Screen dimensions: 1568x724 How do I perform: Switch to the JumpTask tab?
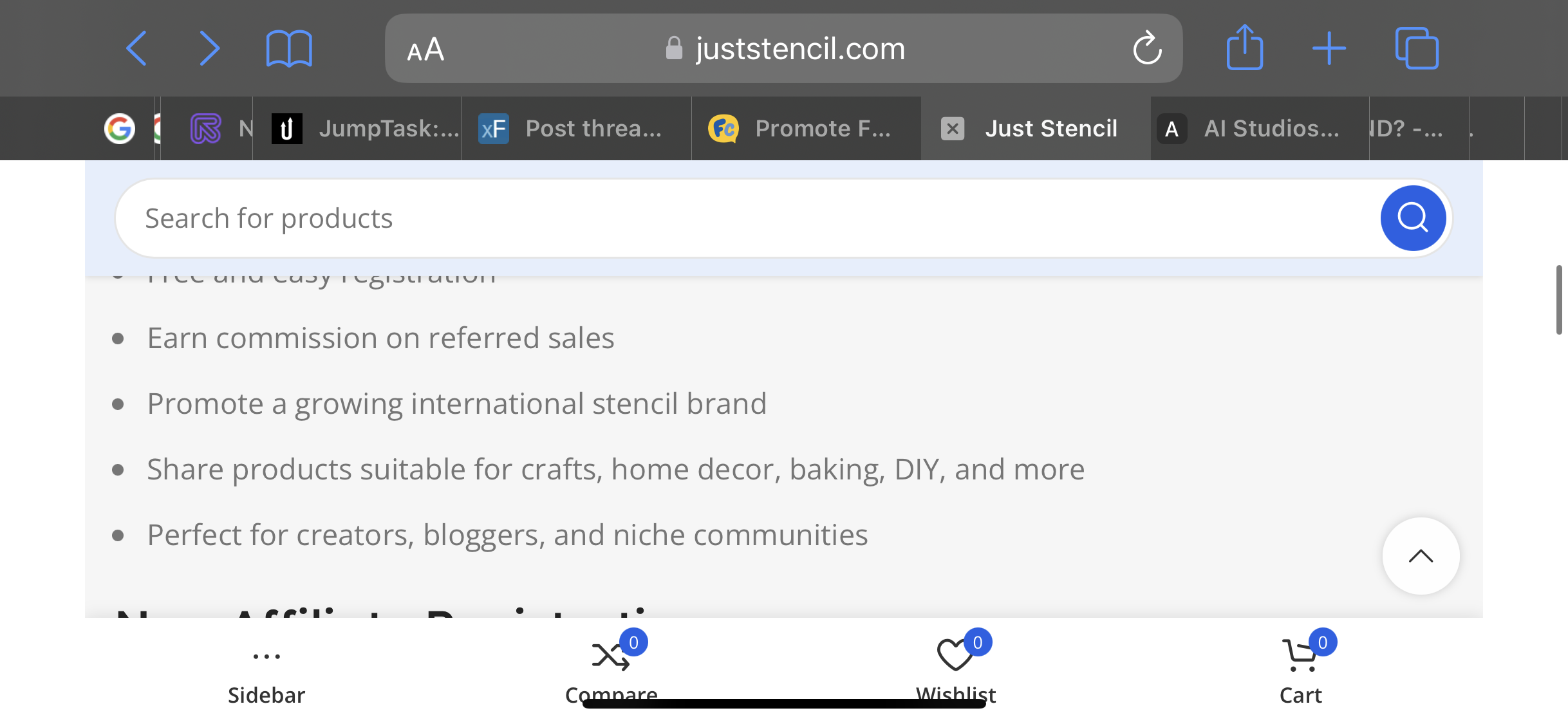(358, 129)
